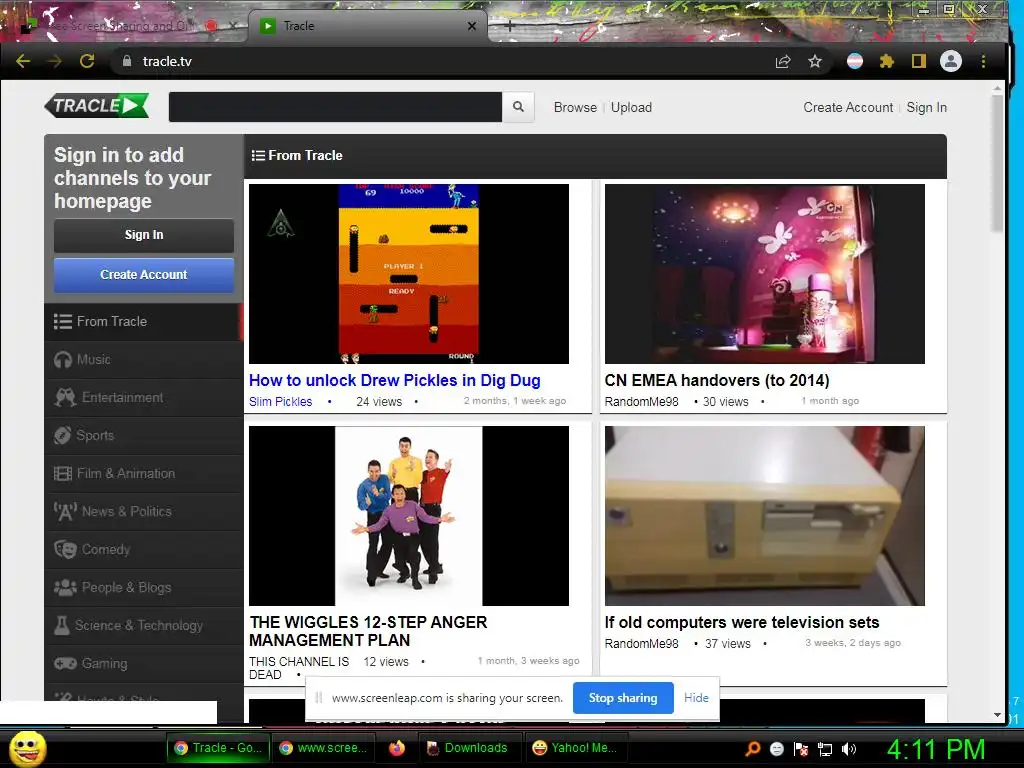Click the '3 weeks, 2 days ago' text
This screenshot has width=1024, height=768.
point(853,643)
